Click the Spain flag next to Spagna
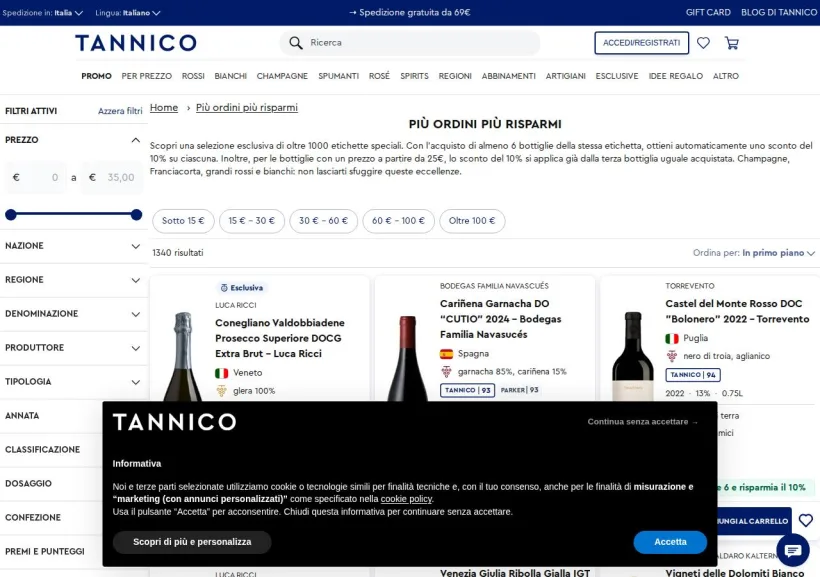Screen dimensions: 820x577 [x=446, y=354]
